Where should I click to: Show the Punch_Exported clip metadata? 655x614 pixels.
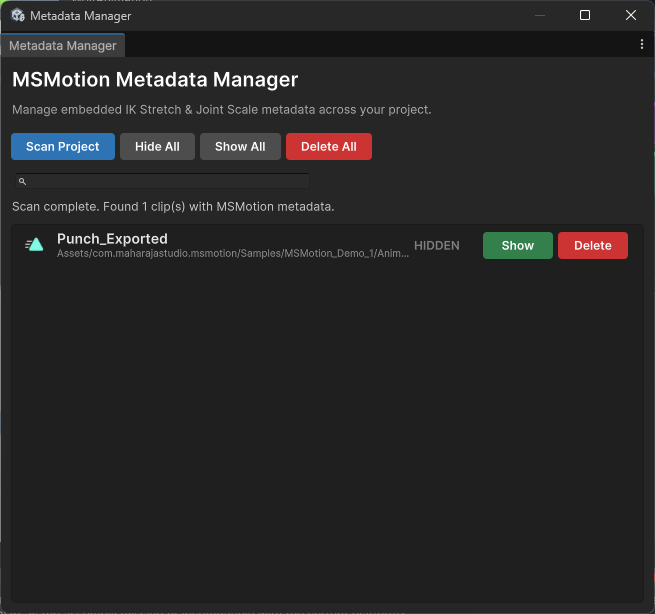click(518, 246)
